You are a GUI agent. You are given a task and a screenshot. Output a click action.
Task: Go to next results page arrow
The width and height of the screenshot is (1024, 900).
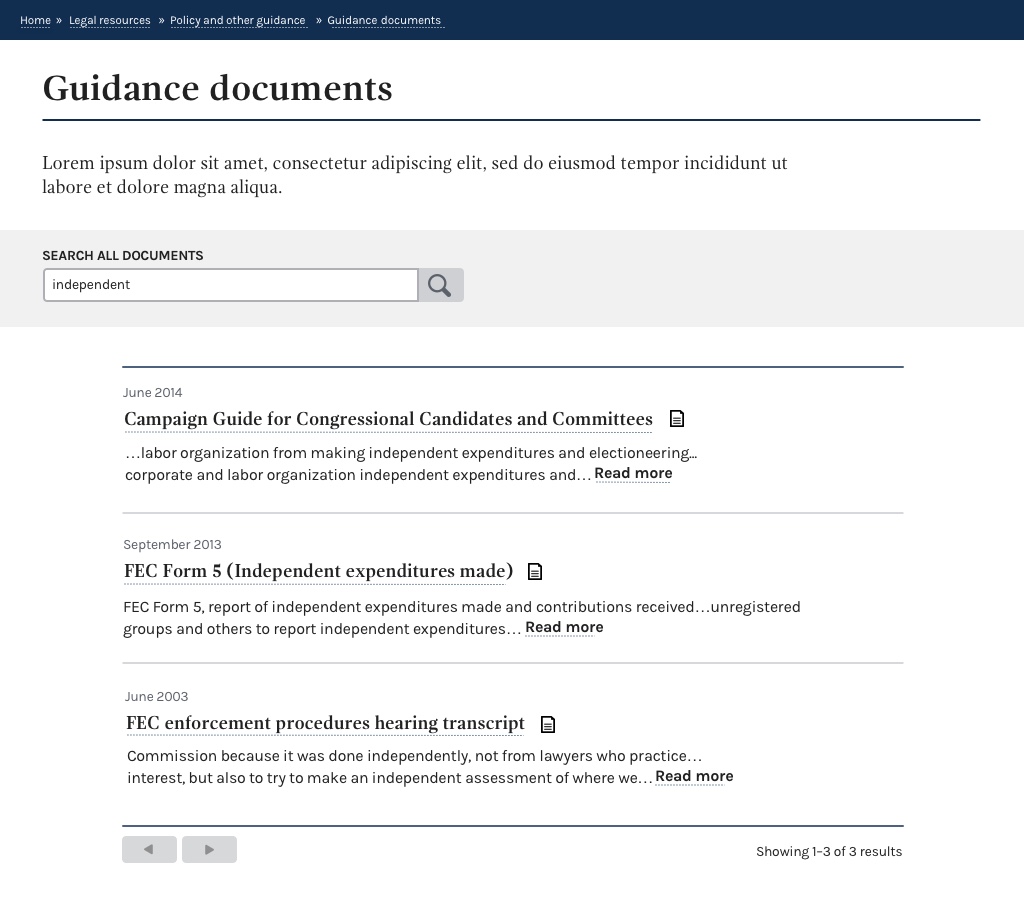210,850
